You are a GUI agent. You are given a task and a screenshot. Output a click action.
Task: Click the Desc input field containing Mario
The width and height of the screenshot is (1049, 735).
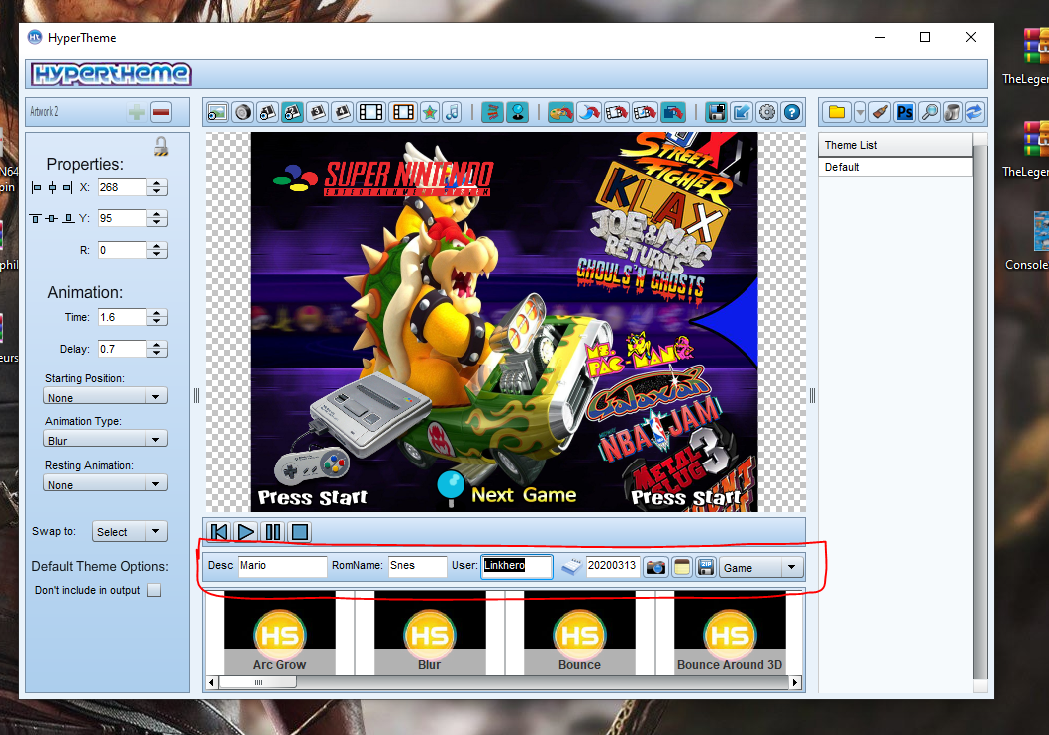point(282,566)
